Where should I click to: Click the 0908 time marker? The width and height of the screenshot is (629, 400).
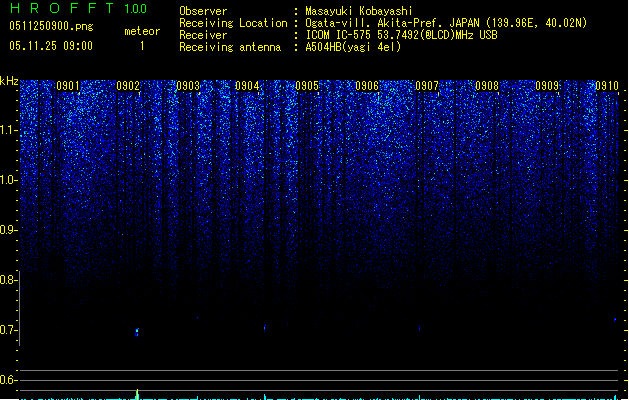pyautogui.click(x=487, y=85)
